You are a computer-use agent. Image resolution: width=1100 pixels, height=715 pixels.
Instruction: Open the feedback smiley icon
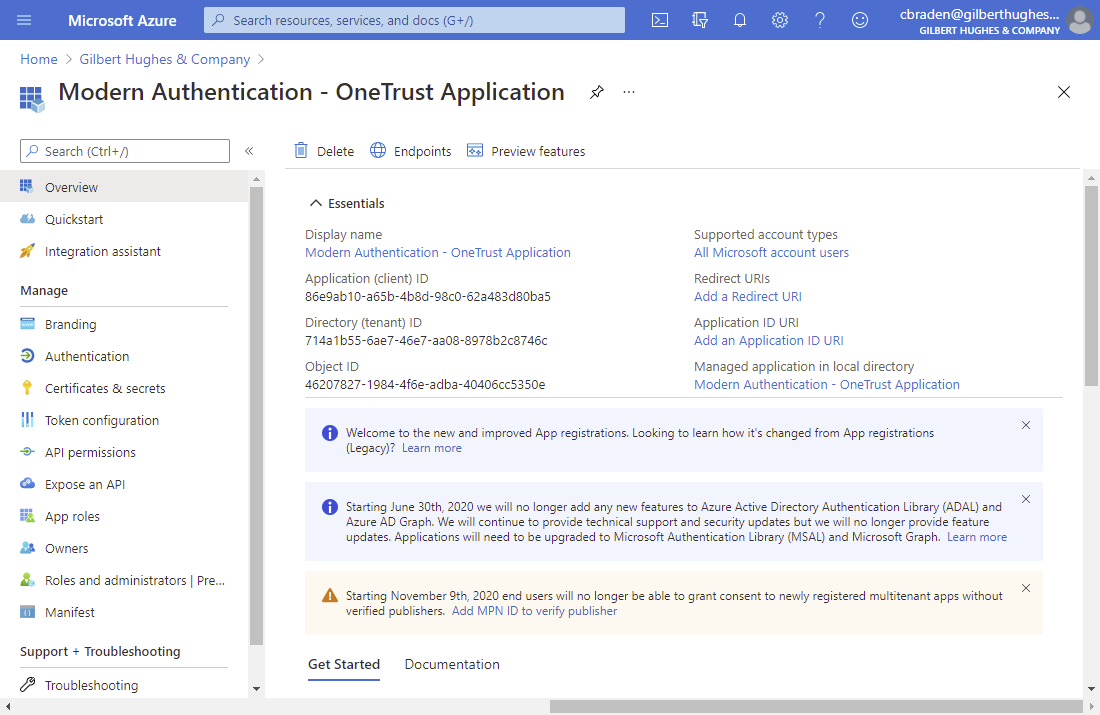tap(859, 20)
